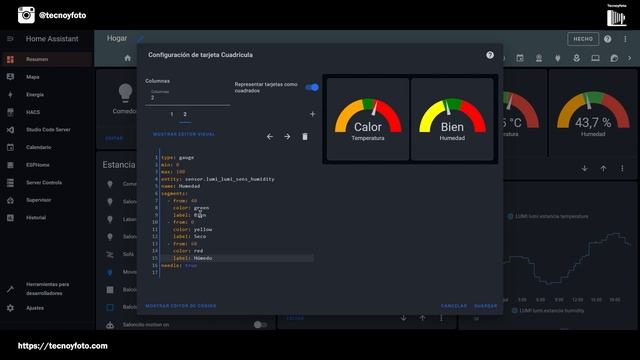Click the Historial sidebar icon
The width and height of the screenshot is (640, 360).
[x=10, y=218]
